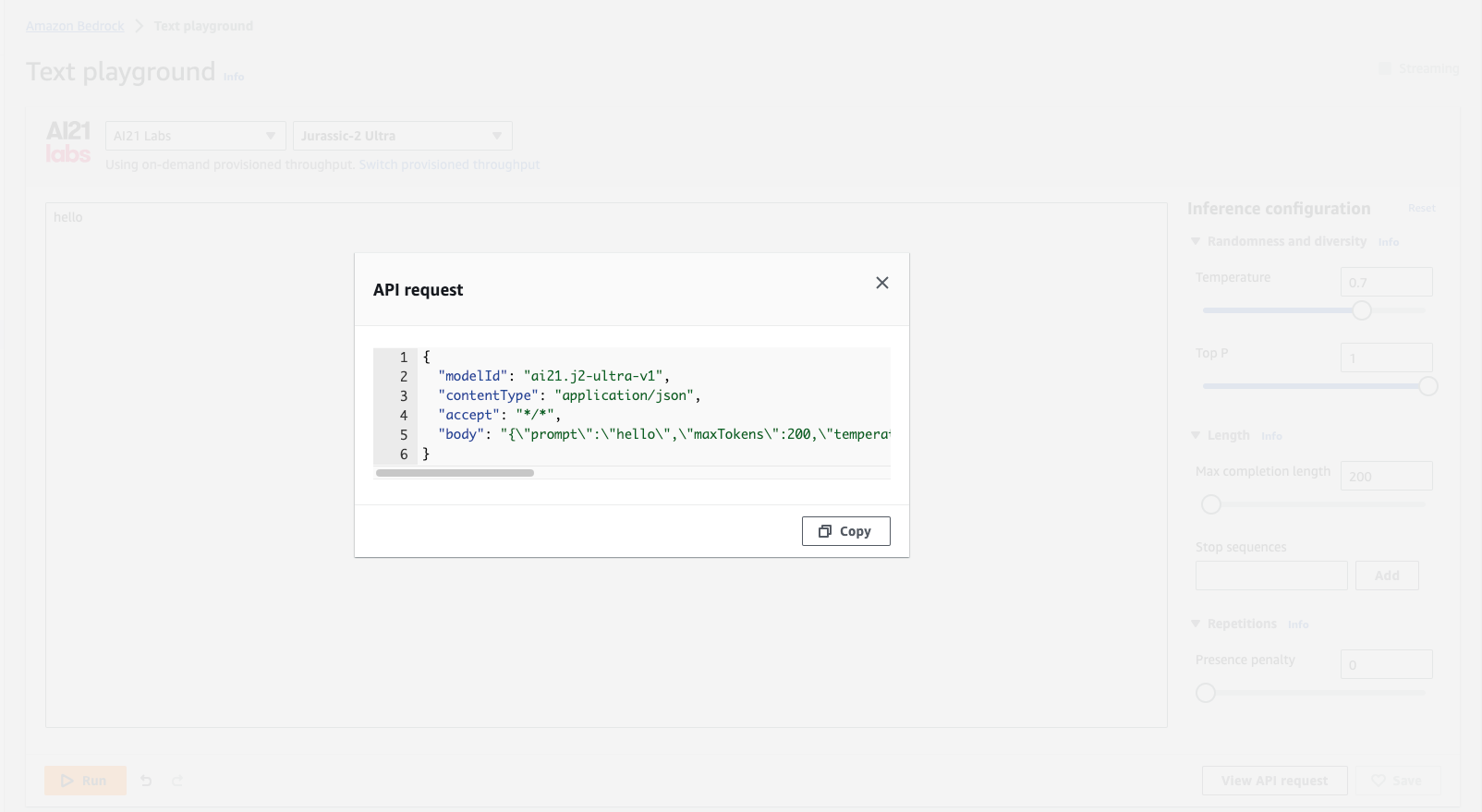The height and width of the screenshot is (812, 1482).
Task: Toggle the Streaming switch
Action: [x=1385, y=68]
